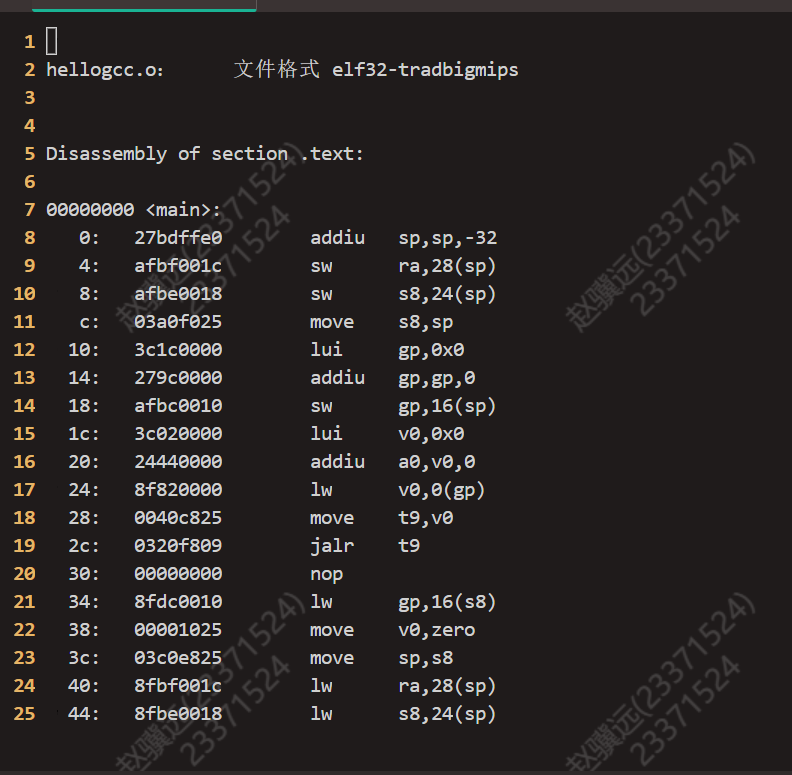Screen dimensions: 792x775
Task: Click hex word 8fbe0018 on last line
Action: coord(178,713)
